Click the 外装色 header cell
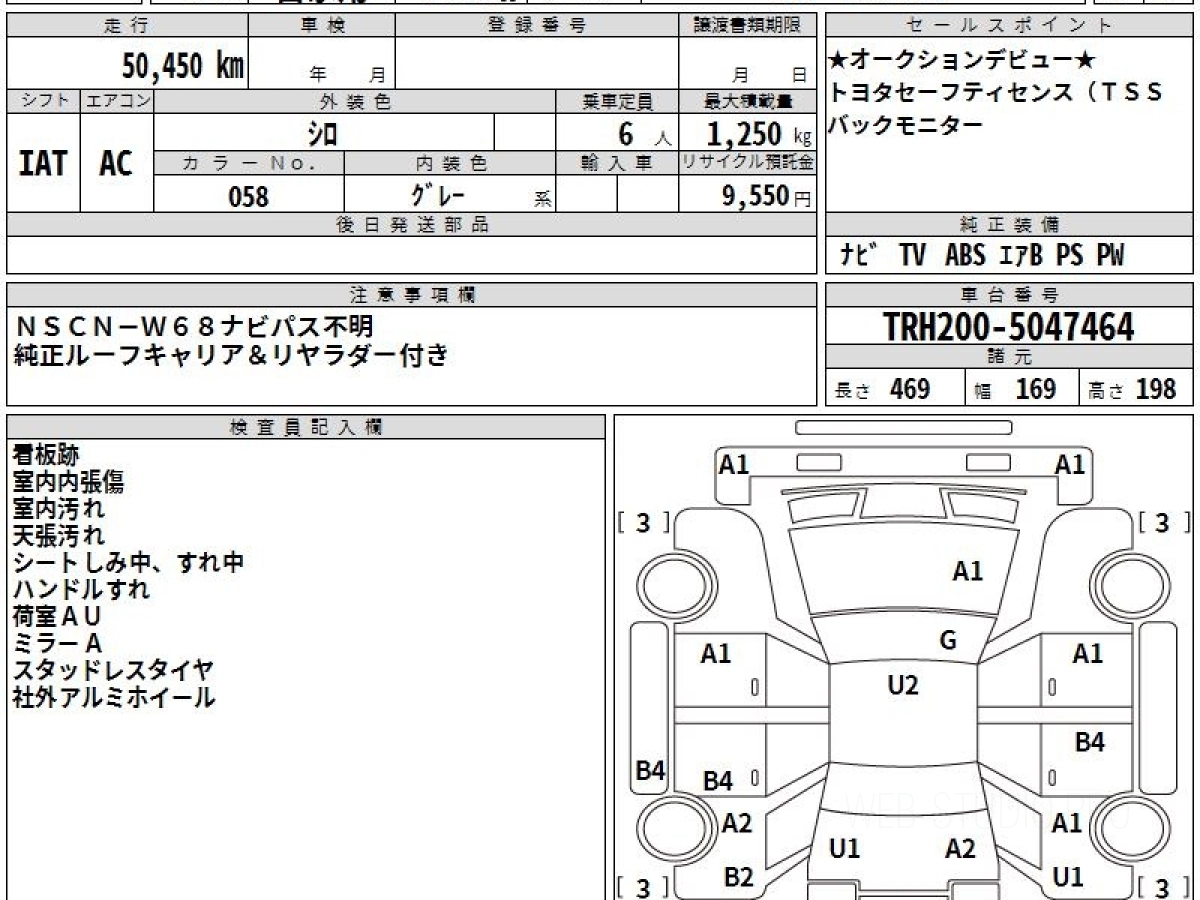Screen dimensions: 1200x900 [355, 101]
